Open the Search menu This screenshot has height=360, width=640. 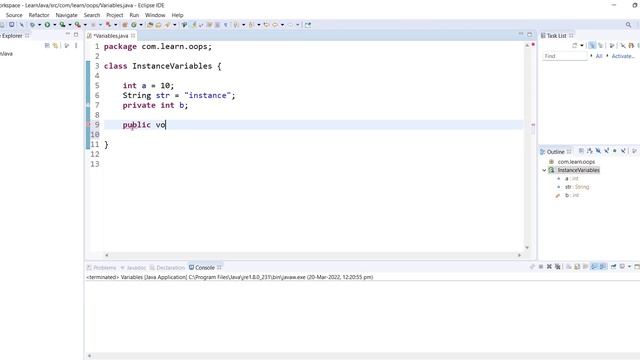point(92,15)
